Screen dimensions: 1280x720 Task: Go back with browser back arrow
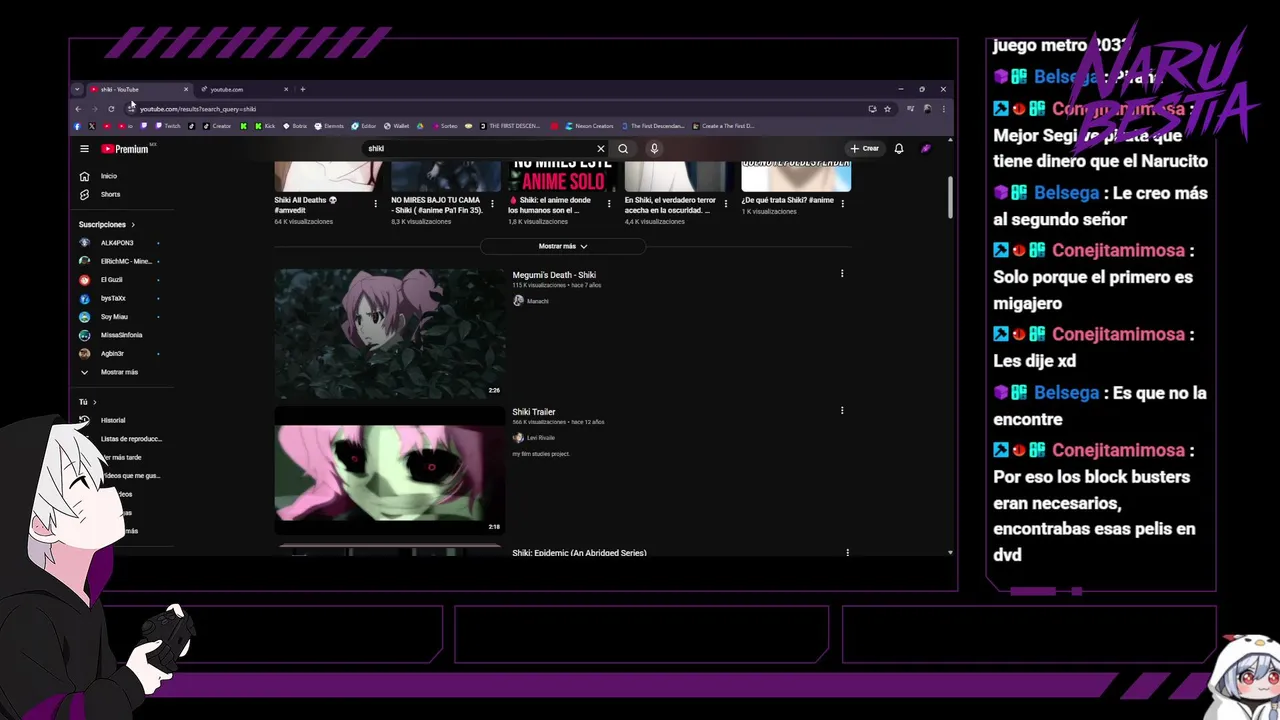pos(78,109)
